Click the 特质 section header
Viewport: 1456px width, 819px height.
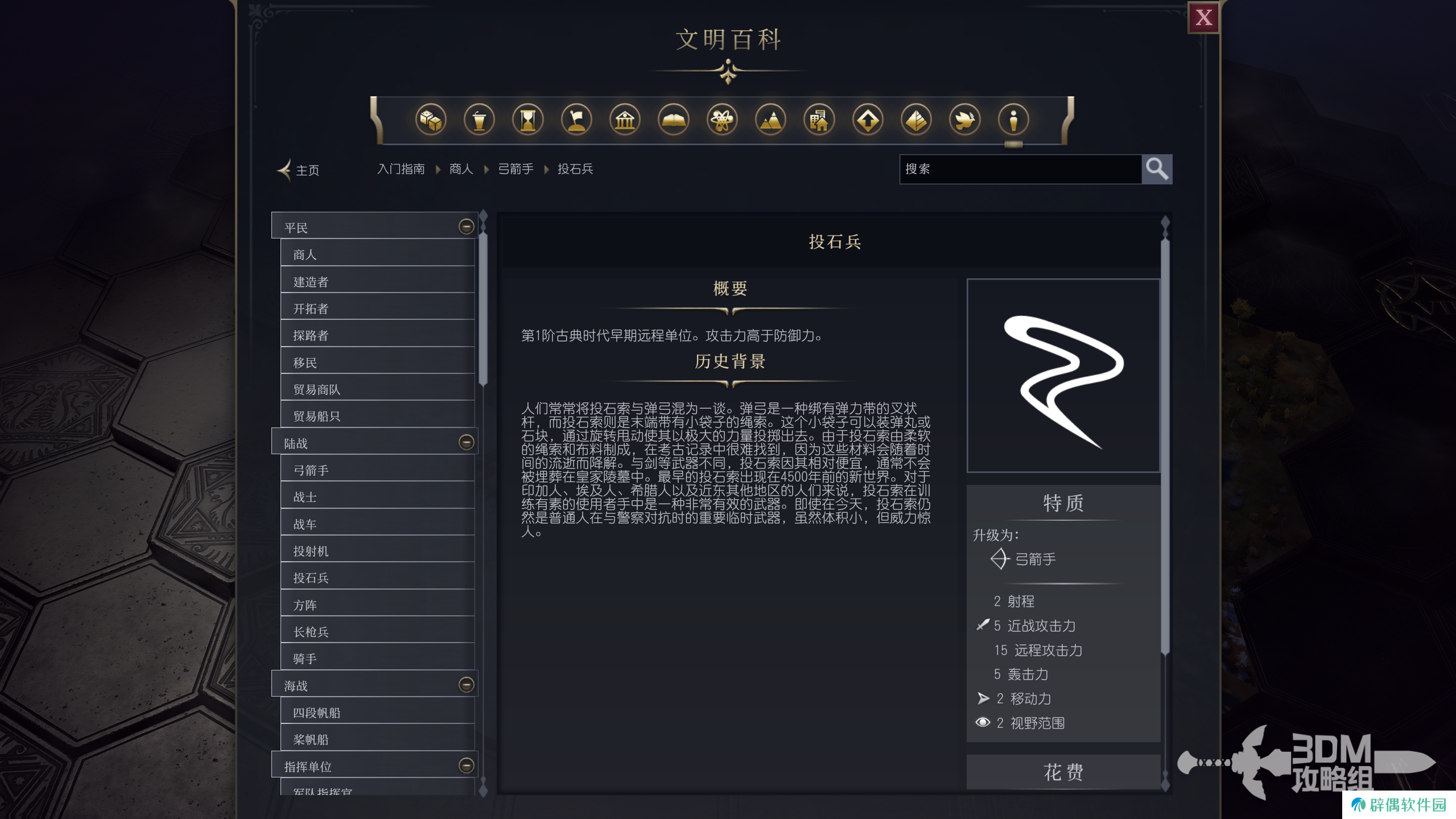pos(1063,503)
